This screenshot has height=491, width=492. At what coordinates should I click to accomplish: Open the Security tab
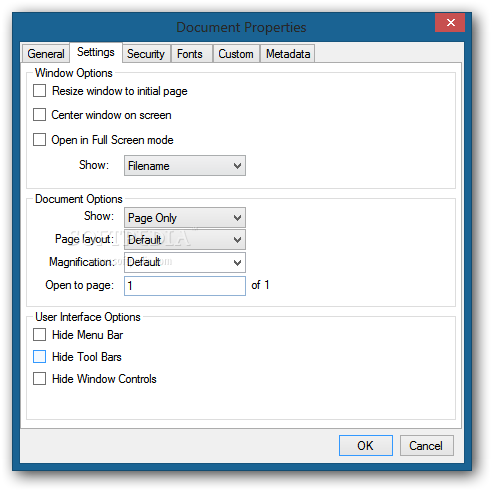(x=146, y=54)
